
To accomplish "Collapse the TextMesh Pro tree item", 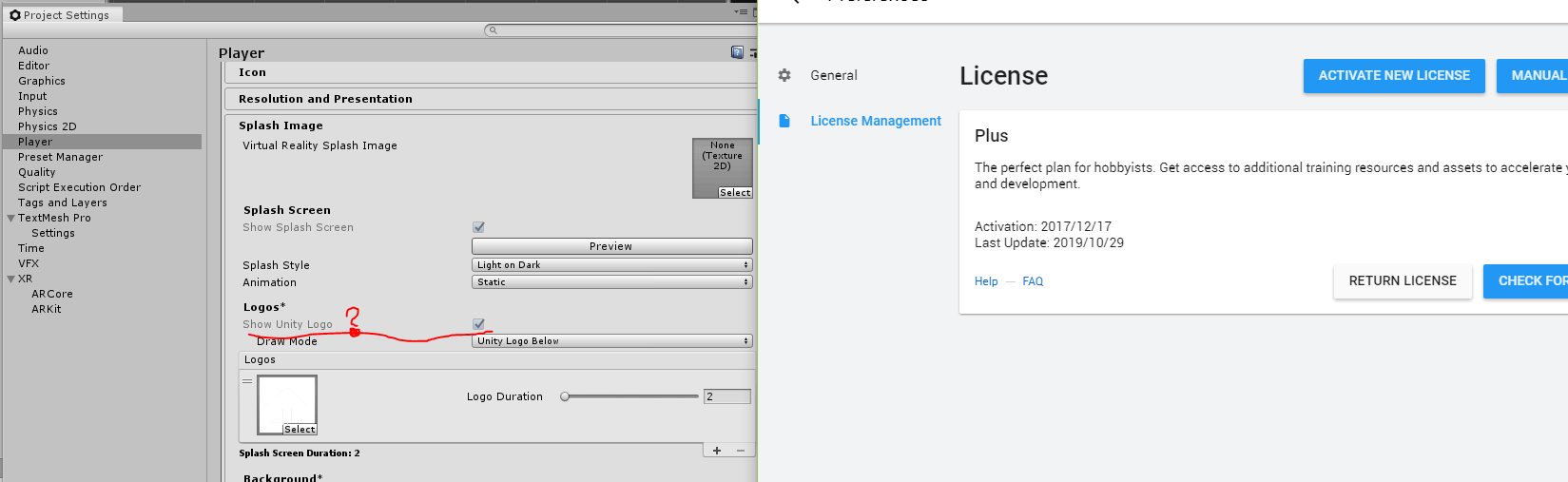I will pos(10,218).
